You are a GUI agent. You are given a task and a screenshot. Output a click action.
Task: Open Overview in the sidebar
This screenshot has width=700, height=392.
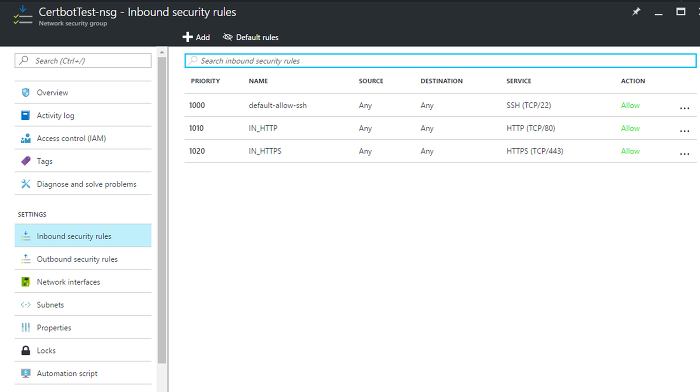(x=83, y=92)
